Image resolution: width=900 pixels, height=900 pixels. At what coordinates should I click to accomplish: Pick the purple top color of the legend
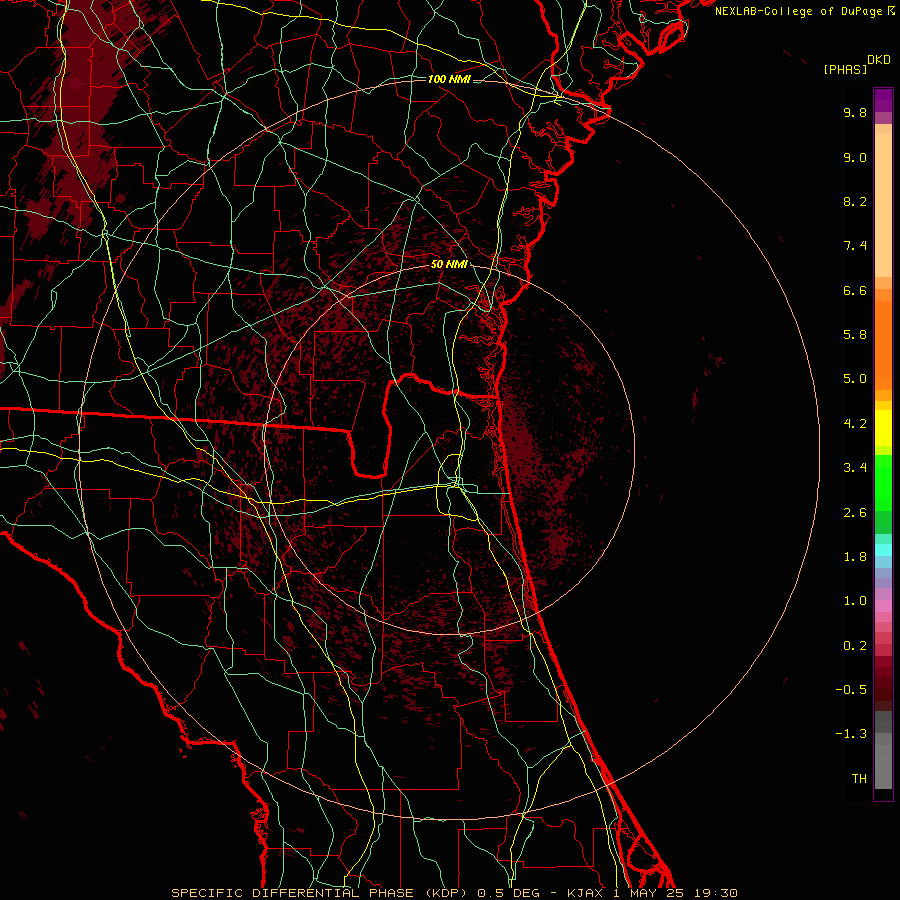(x=883, y=100)
